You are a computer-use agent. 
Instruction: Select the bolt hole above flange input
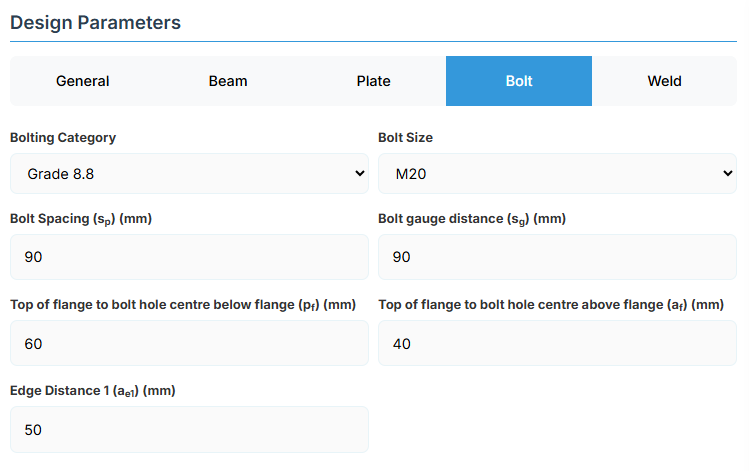click(x=557, y=344)
